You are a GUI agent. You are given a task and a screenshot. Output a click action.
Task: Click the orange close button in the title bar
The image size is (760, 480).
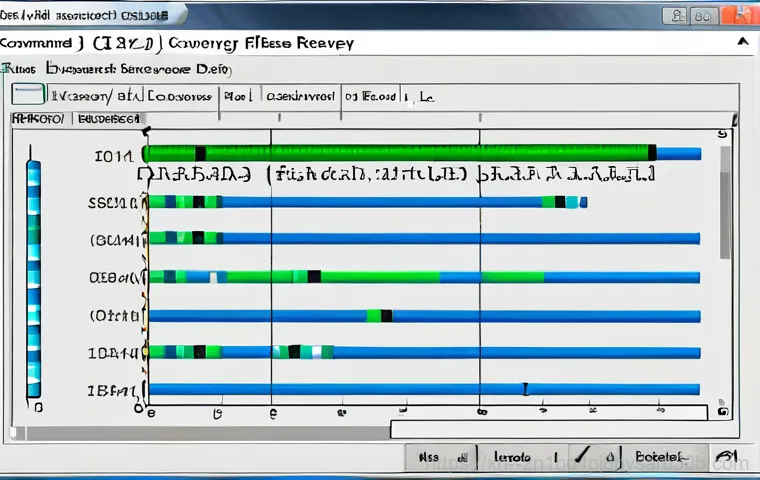[740, 15]
